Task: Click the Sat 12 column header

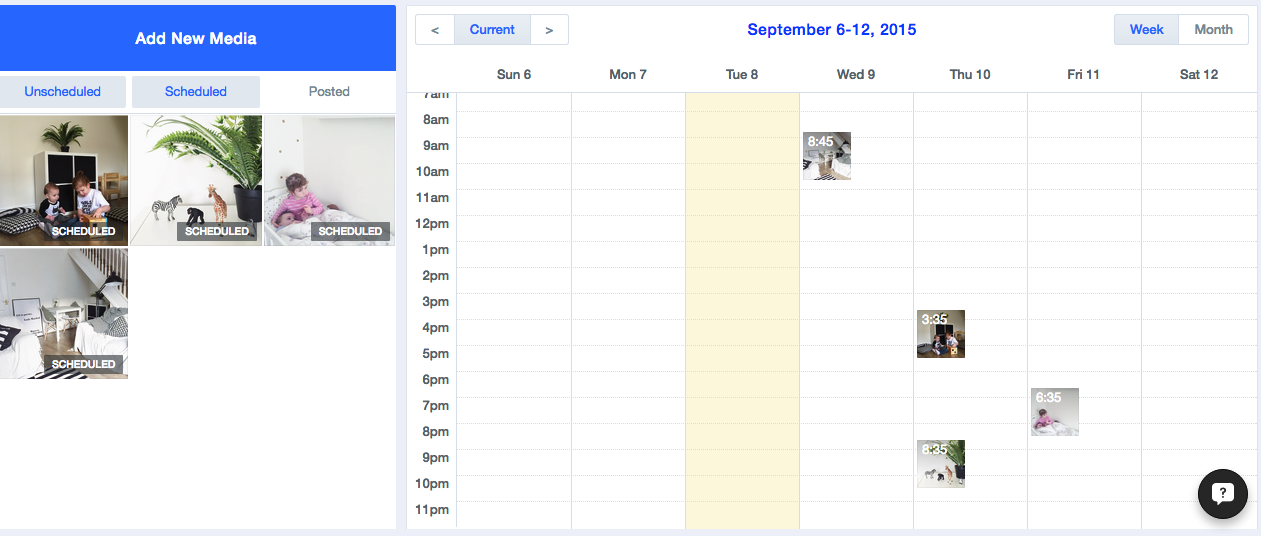Action: coord(1199,74)
